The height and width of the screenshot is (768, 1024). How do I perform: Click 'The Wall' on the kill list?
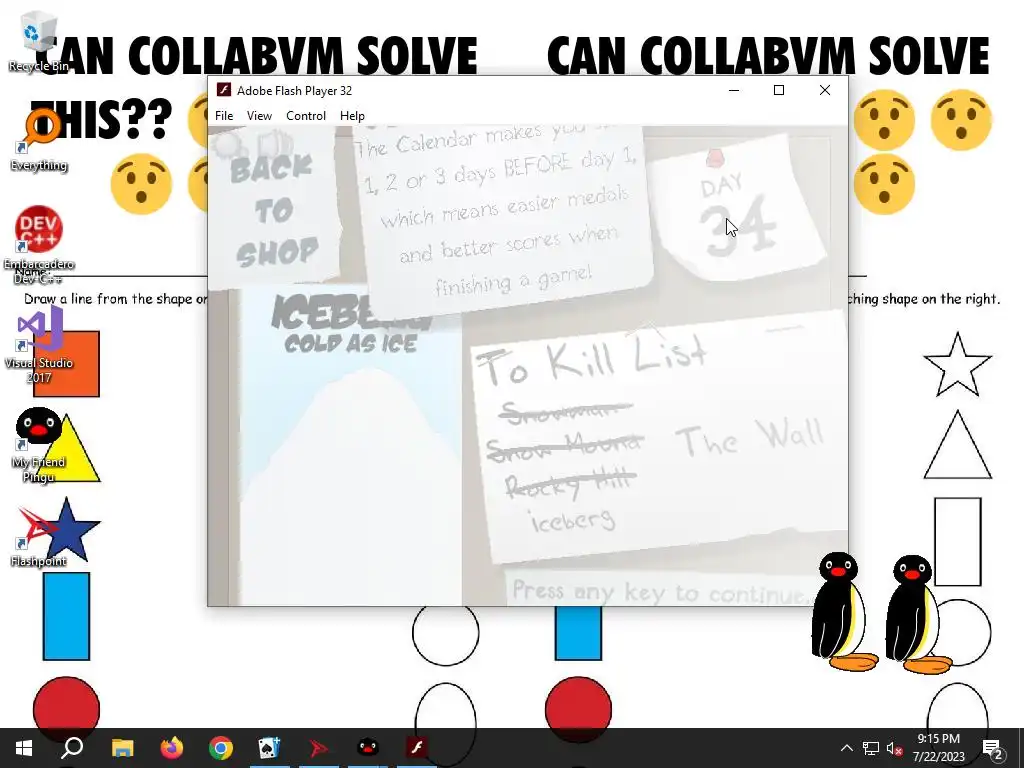pos(749,438)
